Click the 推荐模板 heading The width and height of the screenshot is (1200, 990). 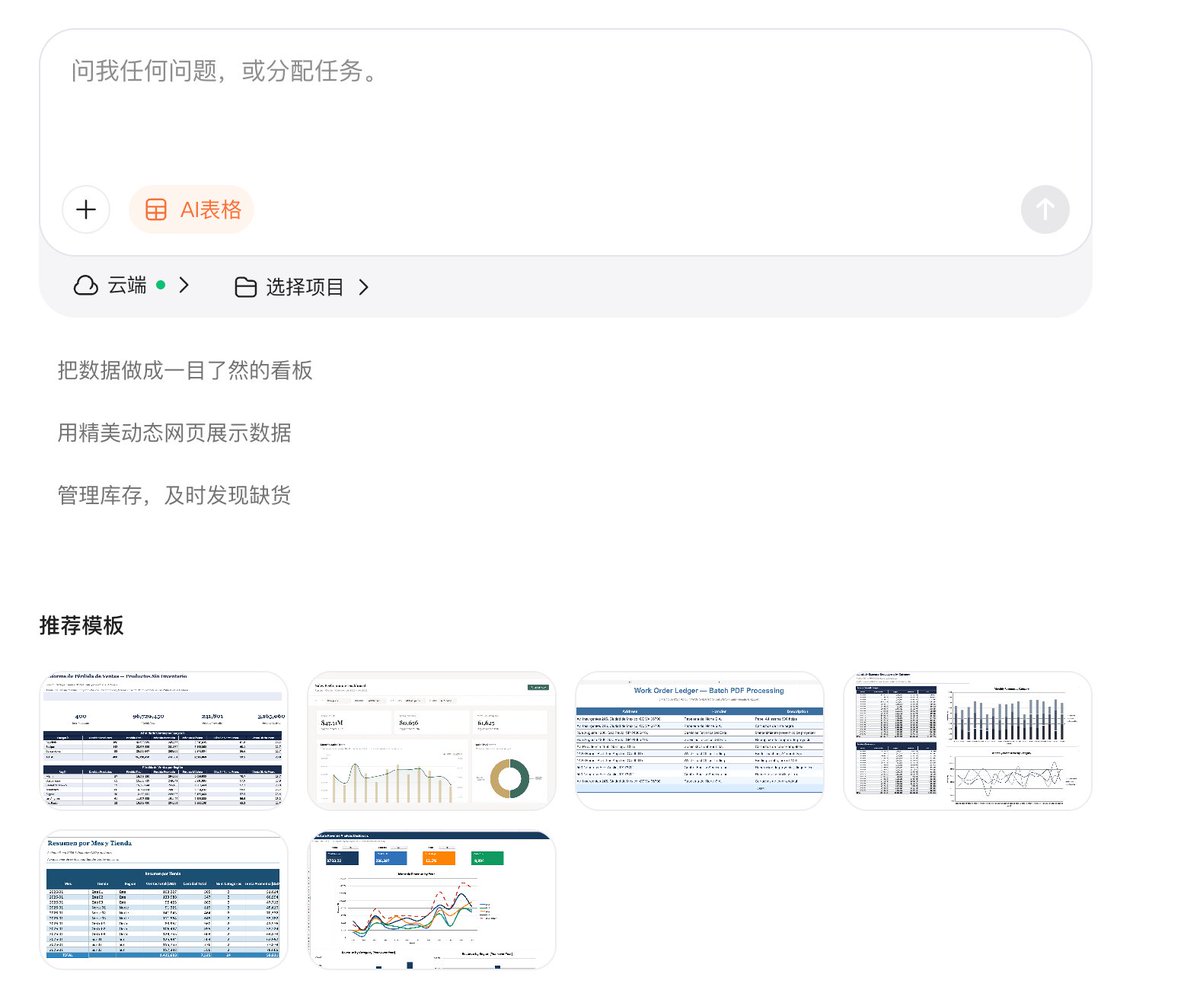point(82,626)
